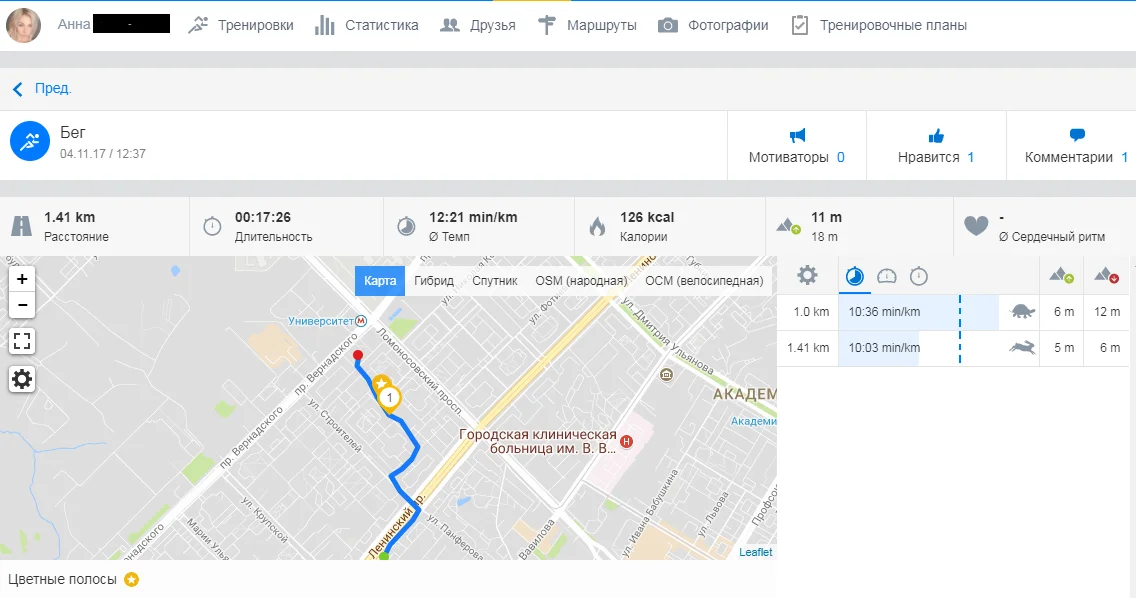Click the rabbit fastest split icon
The height and width of the screenshot is (598, 1136).
[1022, 348]
